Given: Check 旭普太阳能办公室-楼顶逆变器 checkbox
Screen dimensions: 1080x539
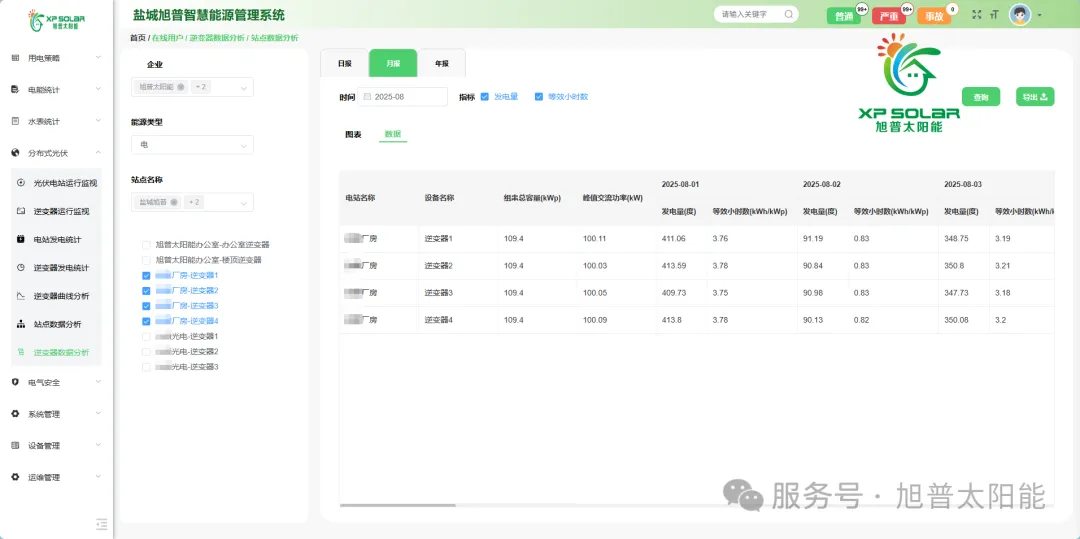Looking at the screenshot, I should [146, 260].
